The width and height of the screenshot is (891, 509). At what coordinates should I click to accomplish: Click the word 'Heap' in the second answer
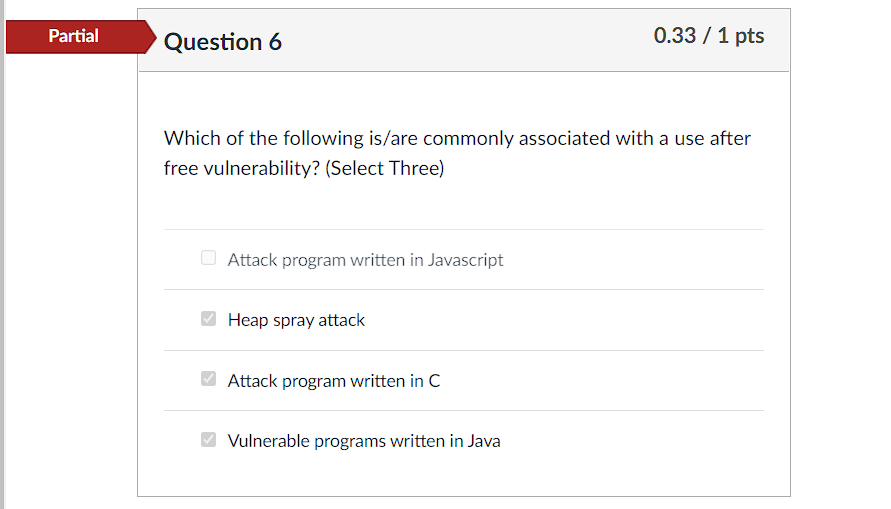pyautogui.click(x=246, y=320)
